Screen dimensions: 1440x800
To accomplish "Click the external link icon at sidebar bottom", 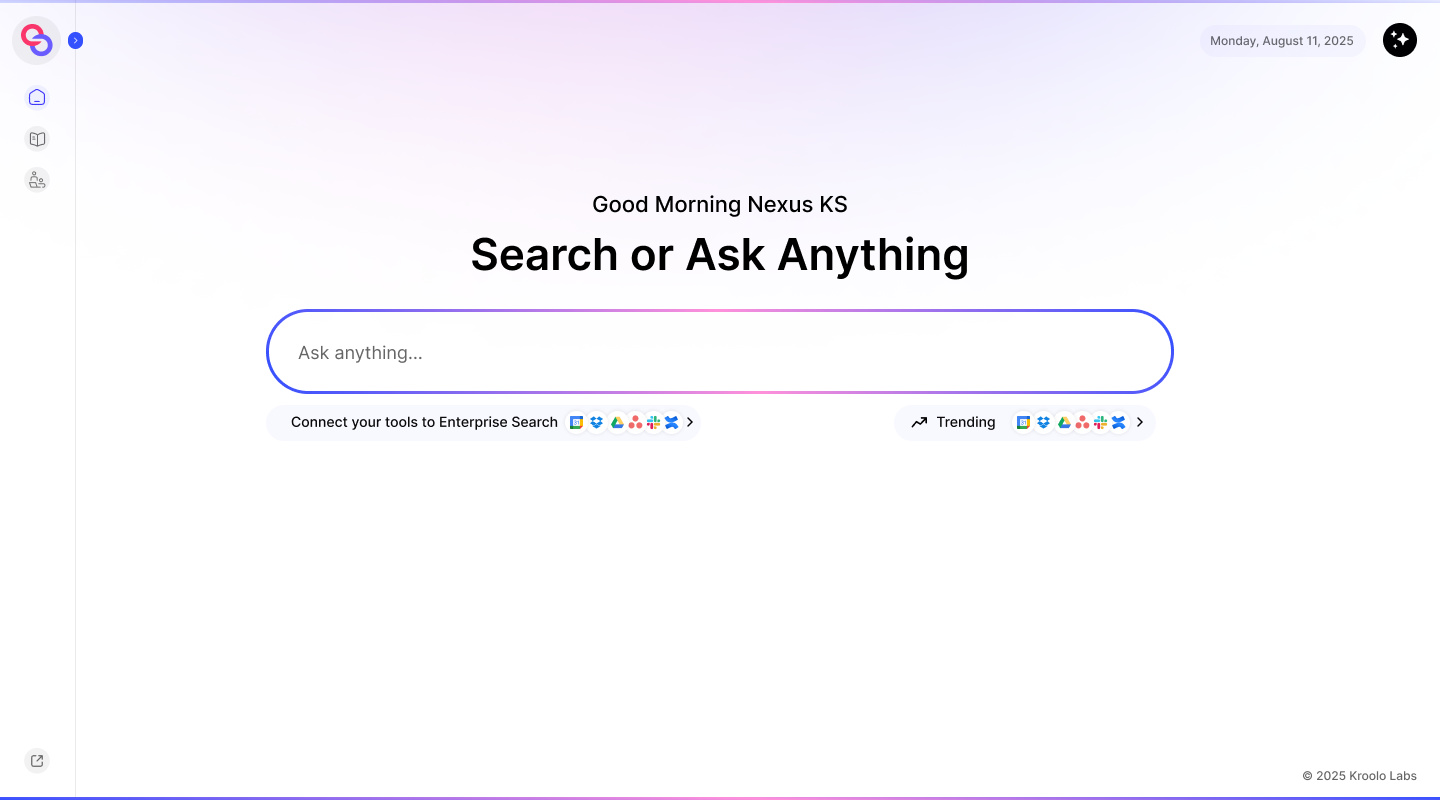I will (x=37, y=761).
